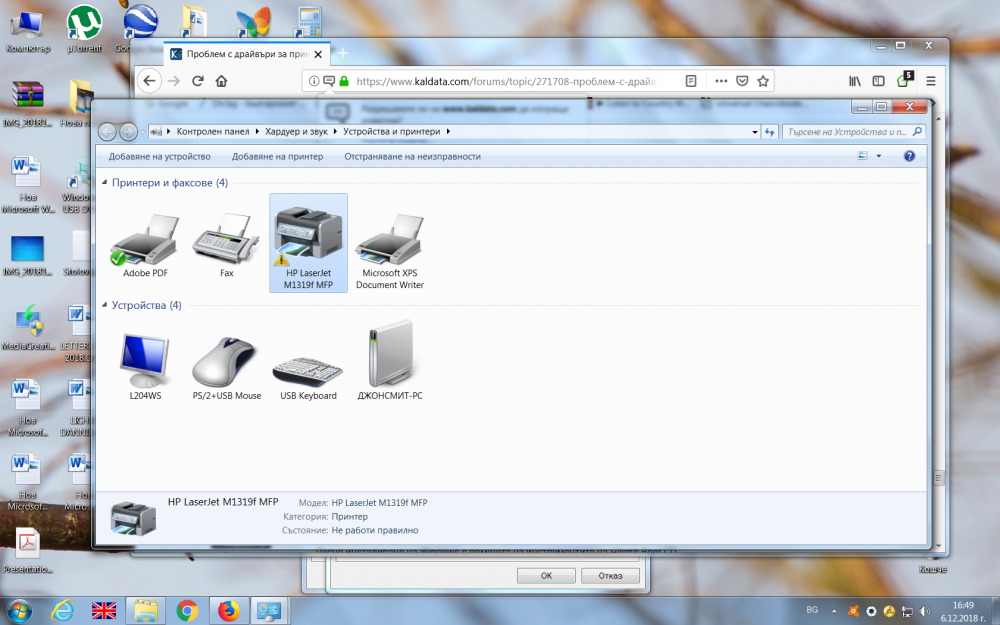
Task: Refresh the Devices and Printers address bar
Action: [x=770, y=132]
